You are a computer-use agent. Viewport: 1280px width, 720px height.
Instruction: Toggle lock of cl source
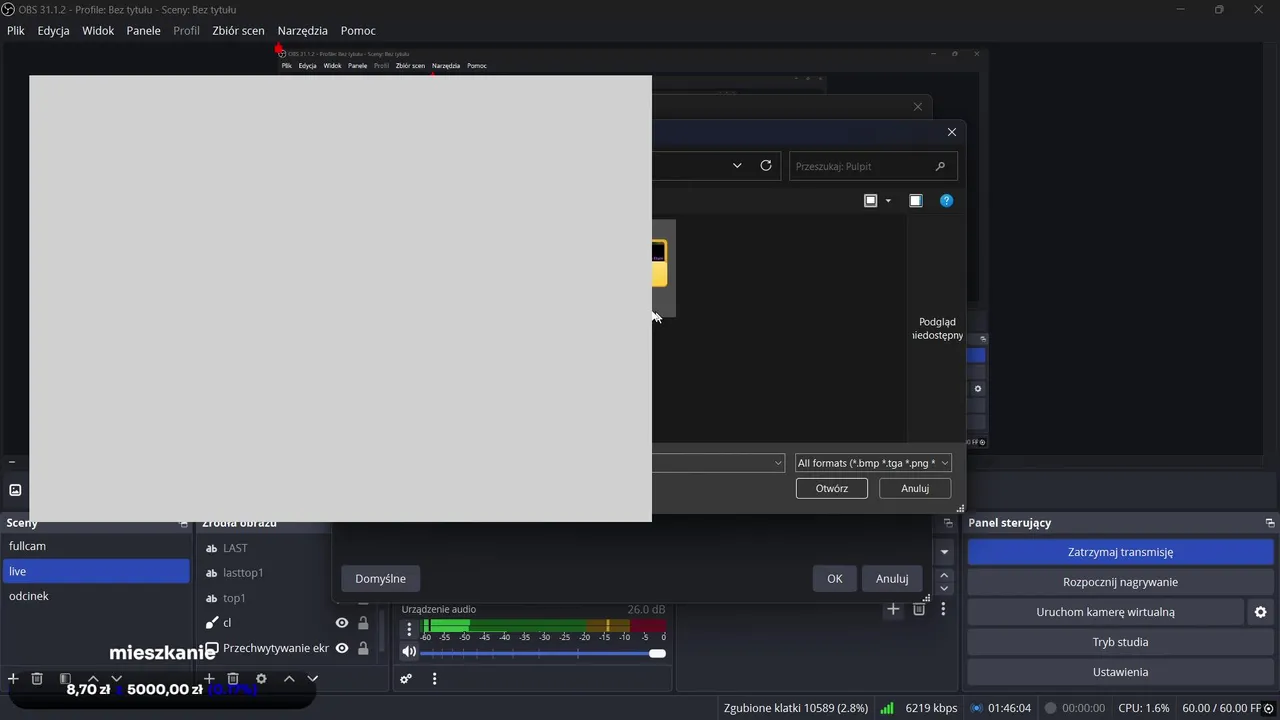[x=363, y=623]
